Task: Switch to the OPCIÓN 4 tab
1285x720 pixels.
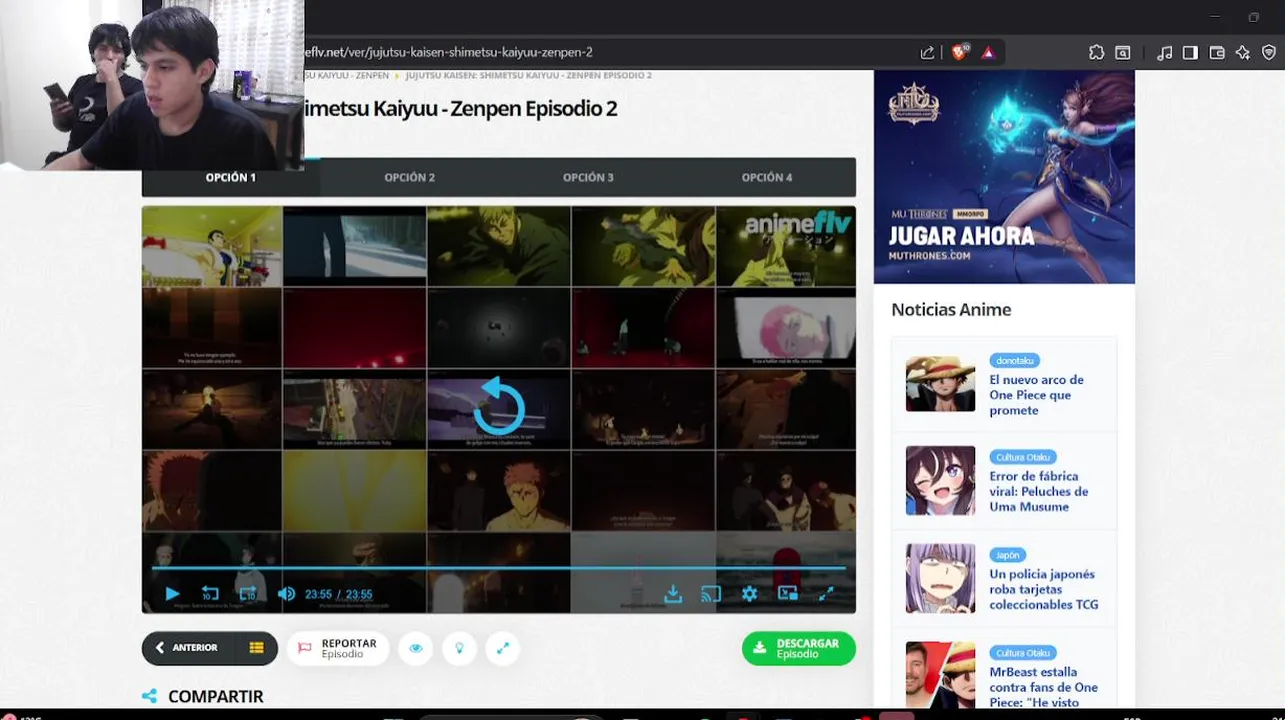Action: tap(767, 177)
